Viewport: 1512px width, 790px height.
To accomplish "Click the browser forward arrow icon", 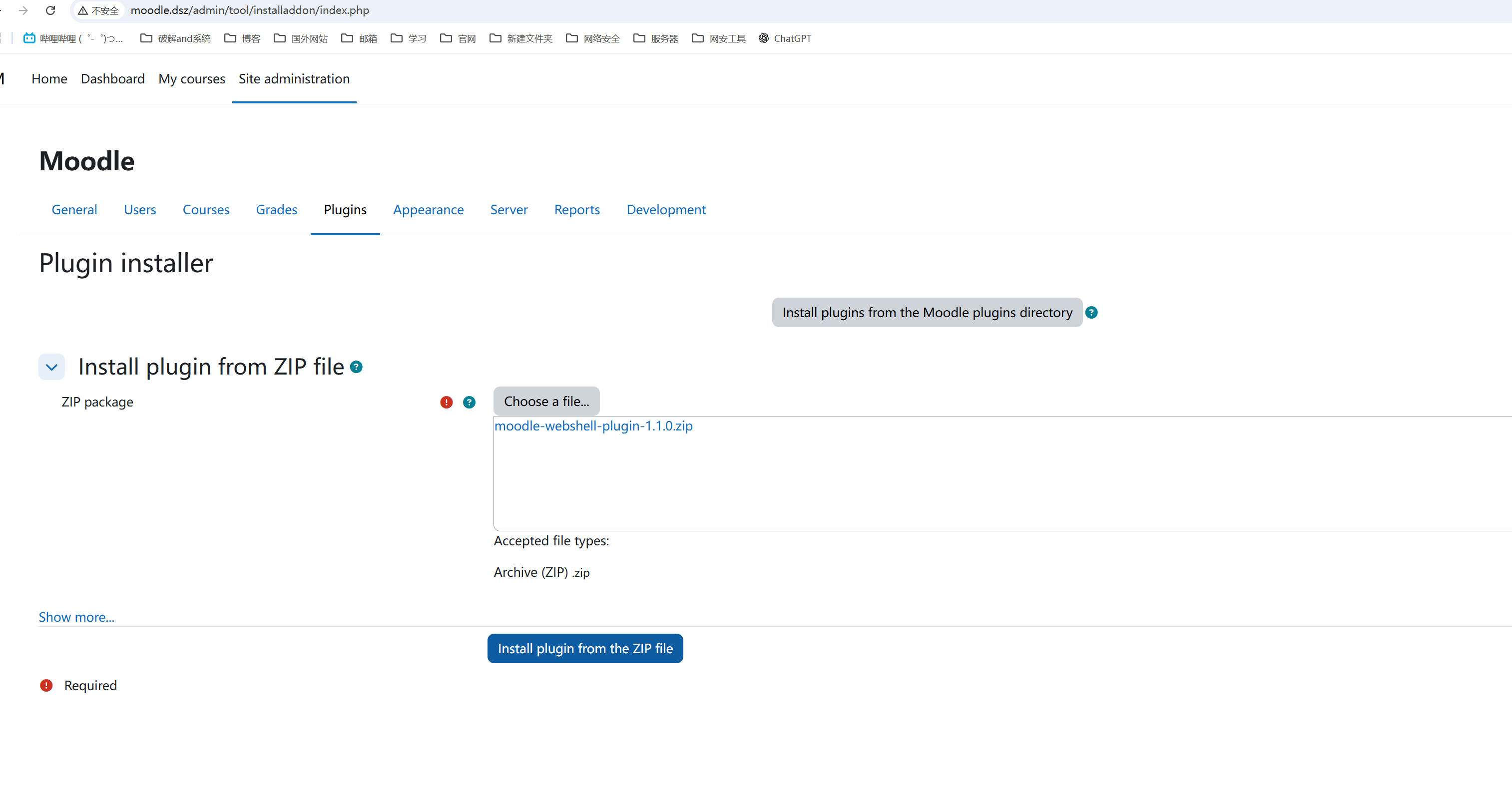I will point(23,10).
